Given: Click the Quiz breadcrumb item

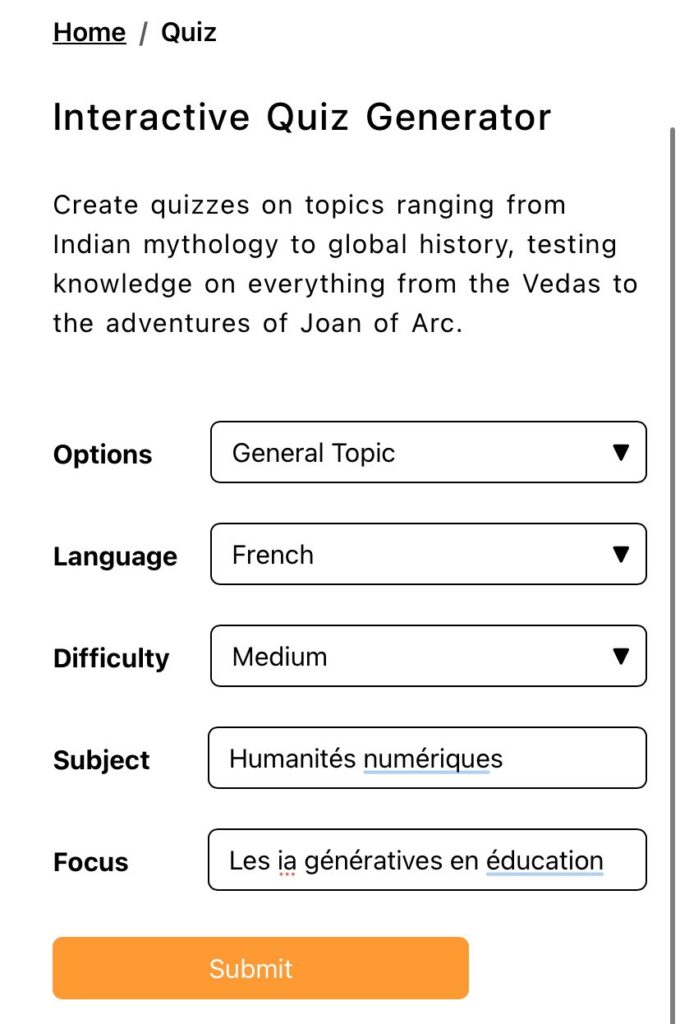Looking at the screenshot, I should click(188, 32).
